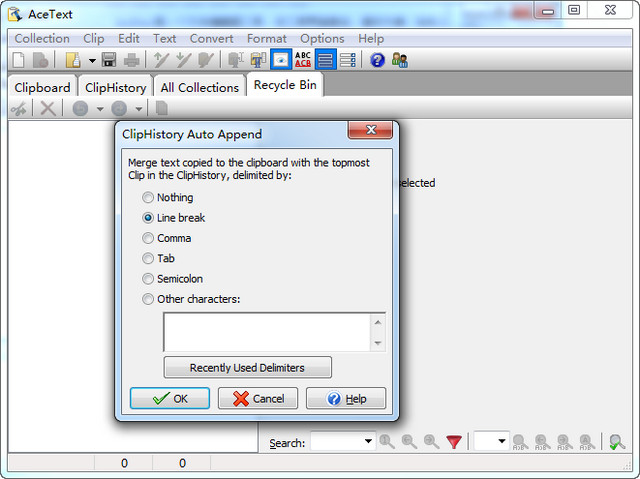Open Recently Used Delimiters list
Viewport: 640px width, 479px height.
(247, 368)
